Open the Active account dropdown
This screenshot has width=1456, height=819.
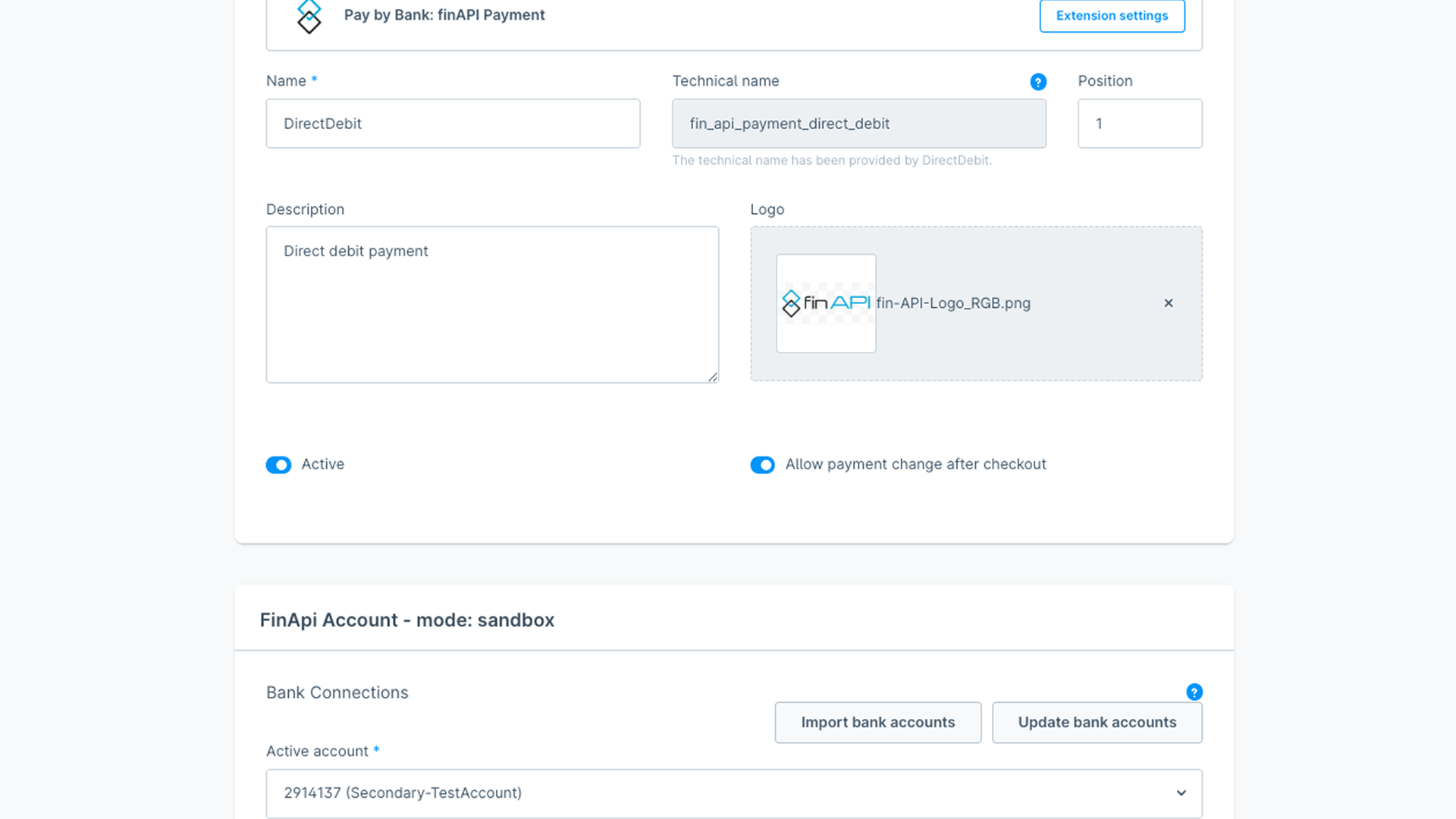733,793
